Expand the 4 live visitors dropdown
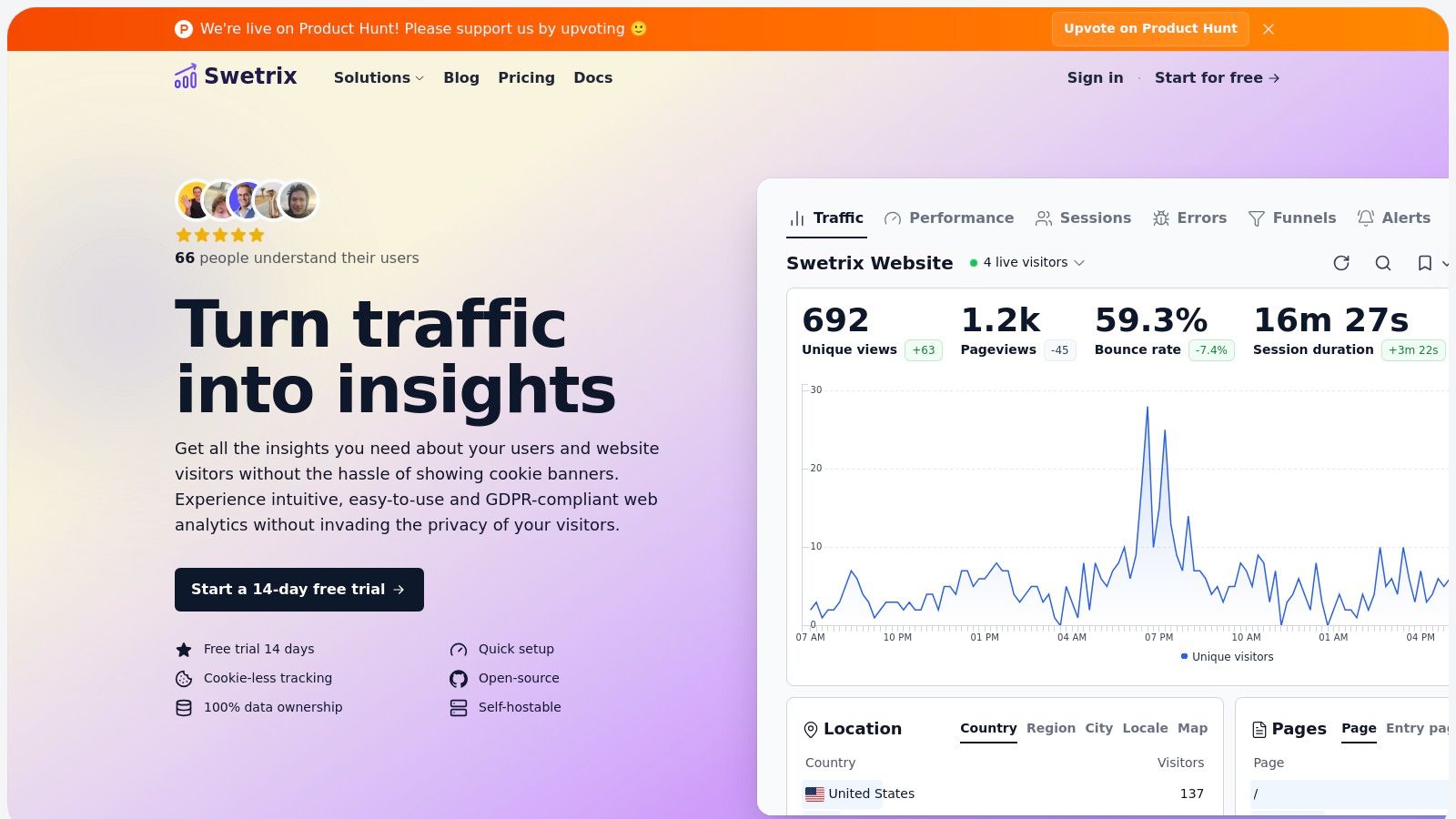 (1027, 263)
